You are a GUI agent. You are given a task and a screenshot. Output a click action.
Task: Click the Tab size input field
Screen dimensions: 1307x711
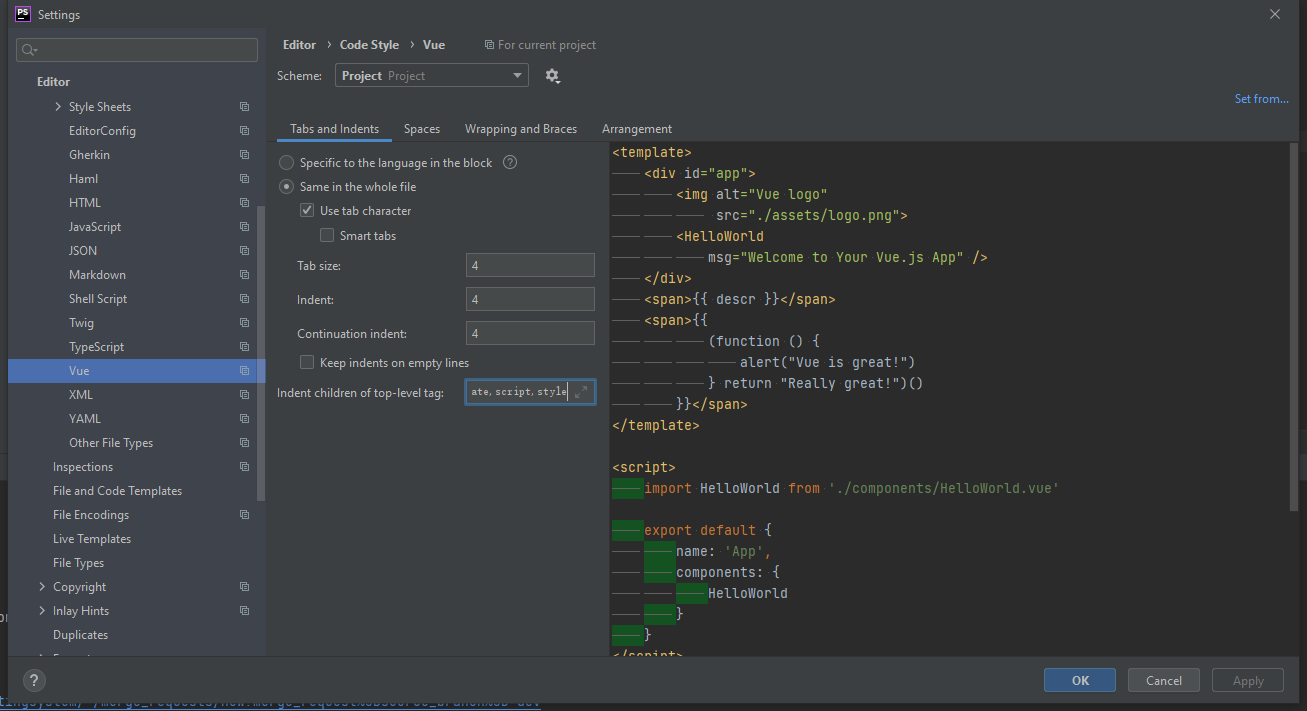pos(530,266)
